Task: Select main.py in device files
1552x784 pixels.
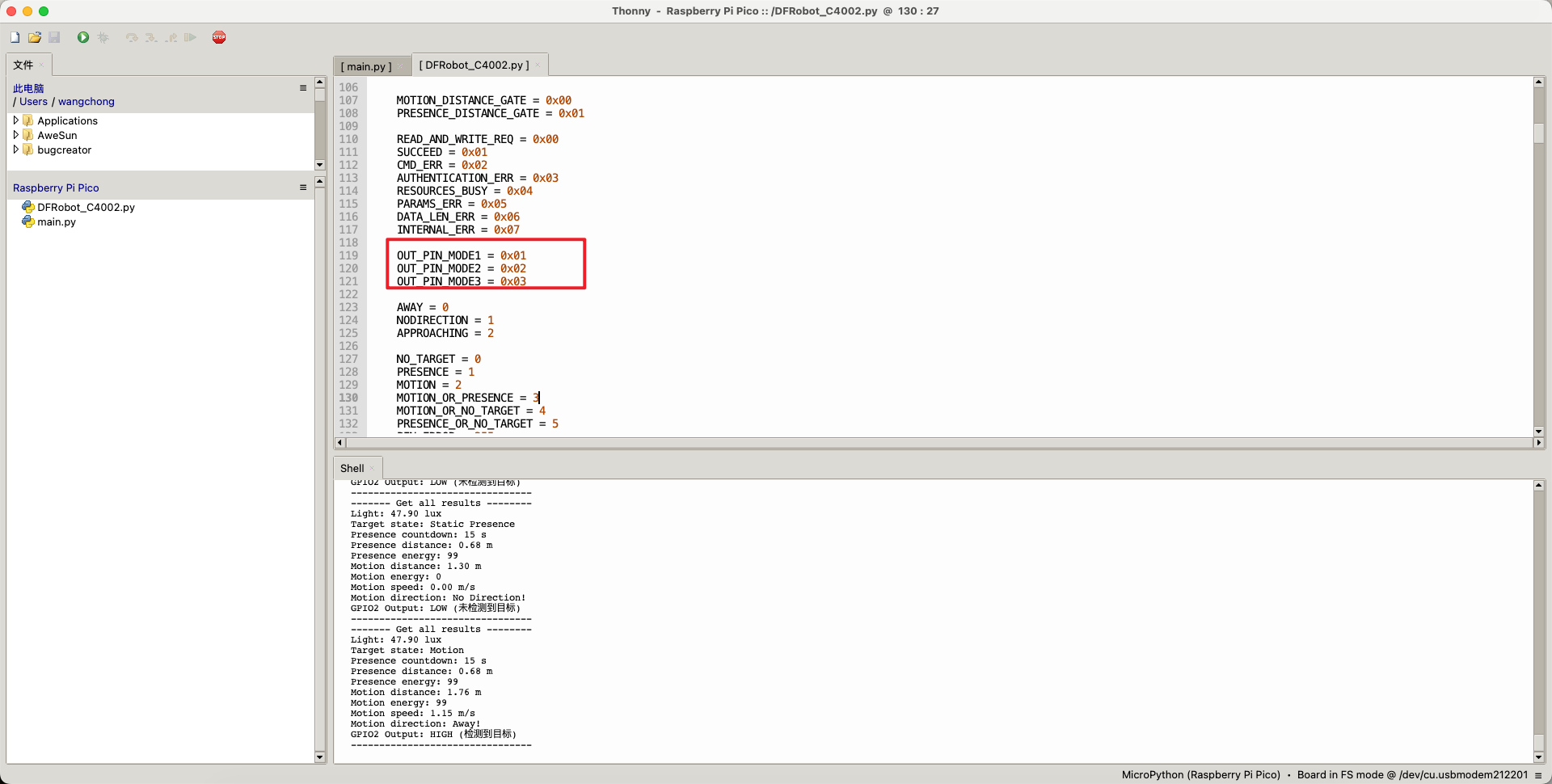Action: click(57, 221)
